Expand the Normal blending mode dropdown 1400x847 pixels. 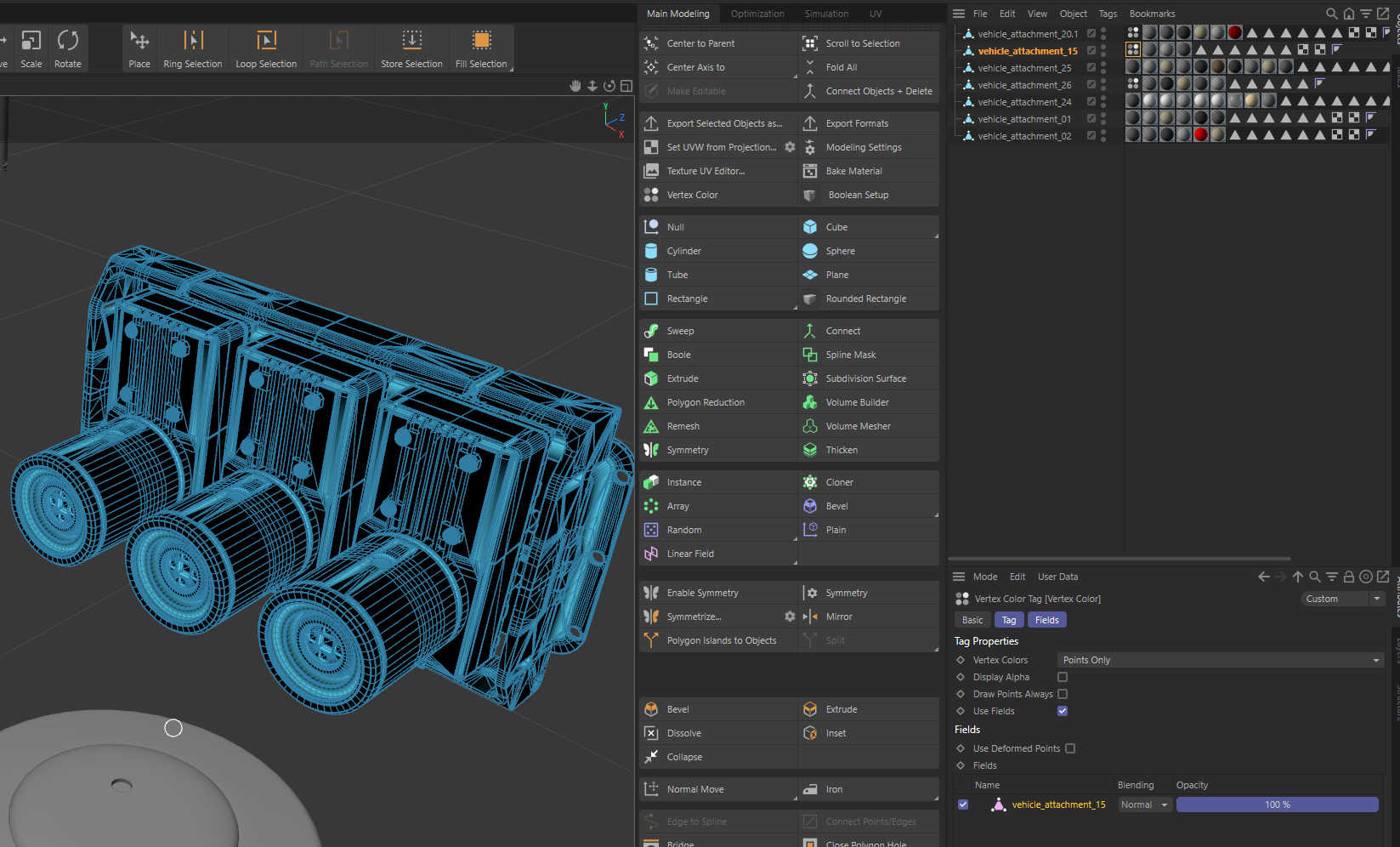[1144, 804]
